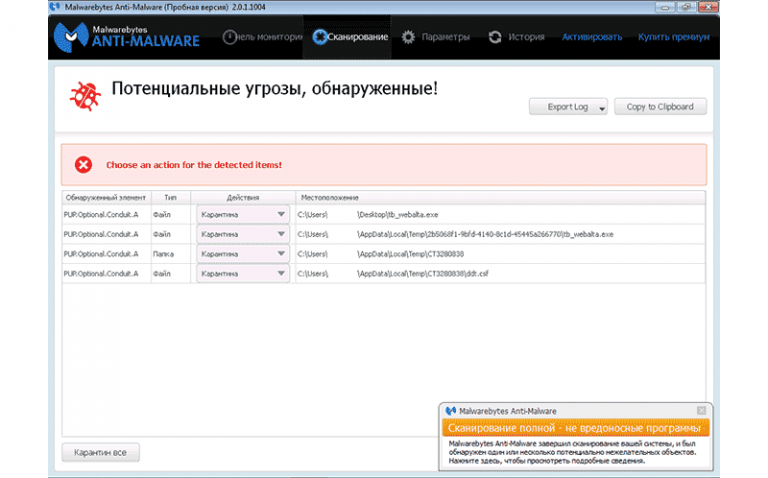The image size is (768, 478).
Task: Click the Обнаруженный элемент column header
Action: coord(106,198)
